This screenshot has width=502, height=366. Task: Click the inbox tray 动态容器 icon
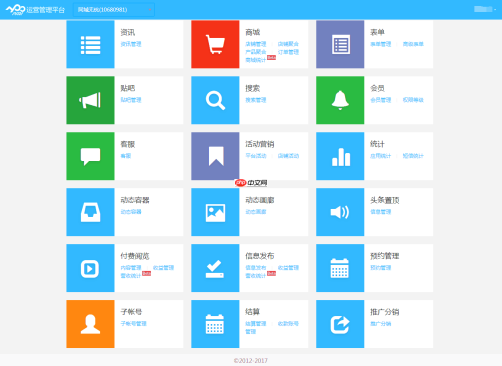(x=90, y=212)
